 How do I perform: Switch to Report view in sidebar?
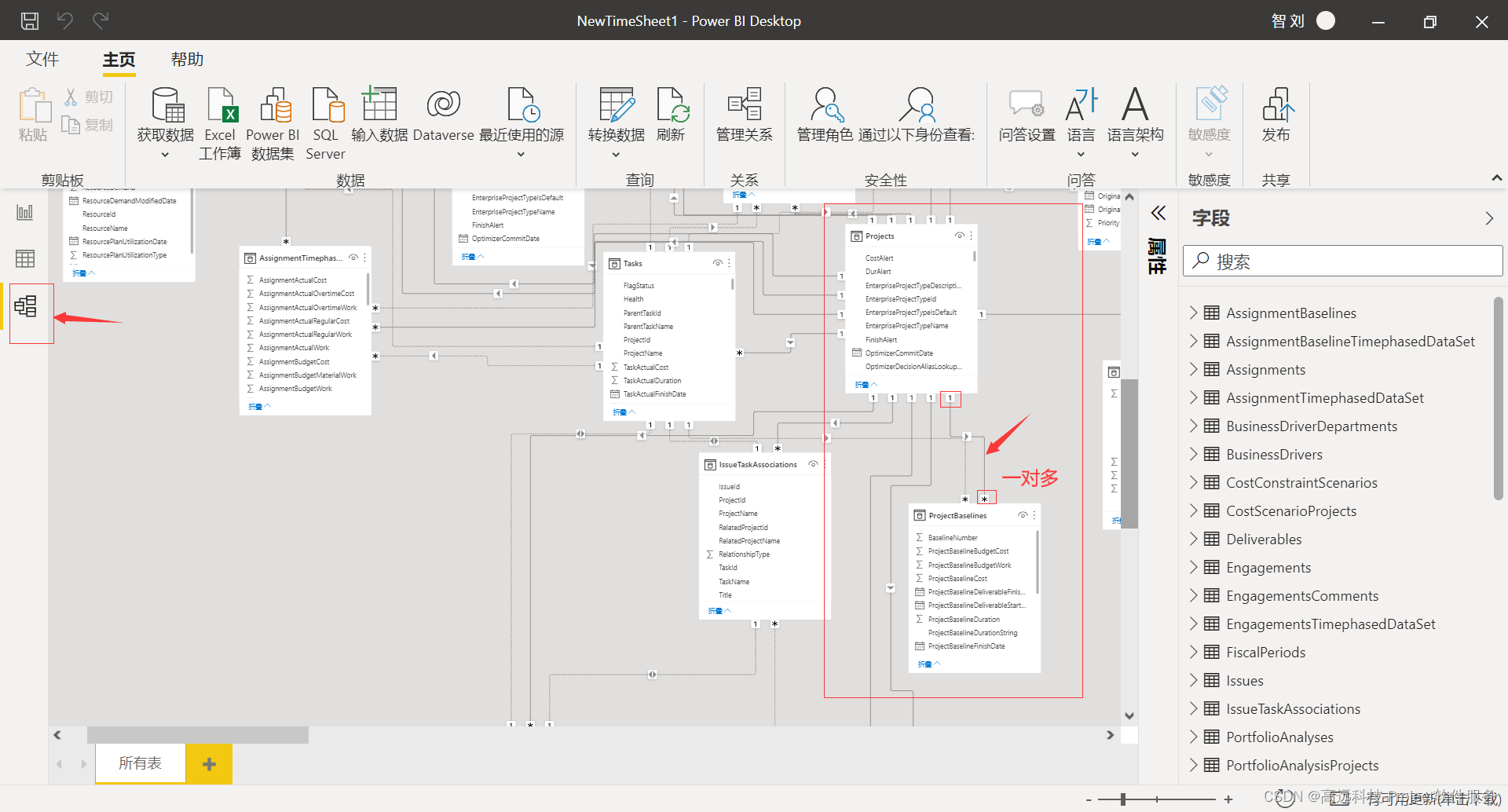[25, 212]
